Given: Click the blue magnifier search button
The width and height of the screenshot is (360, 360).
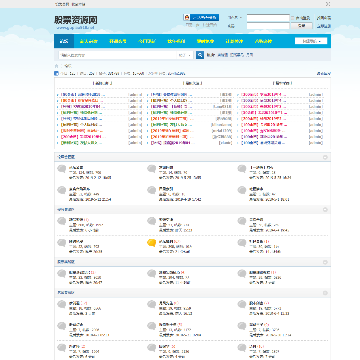Looking at the screenshot, I should click(x=200, y=55).
